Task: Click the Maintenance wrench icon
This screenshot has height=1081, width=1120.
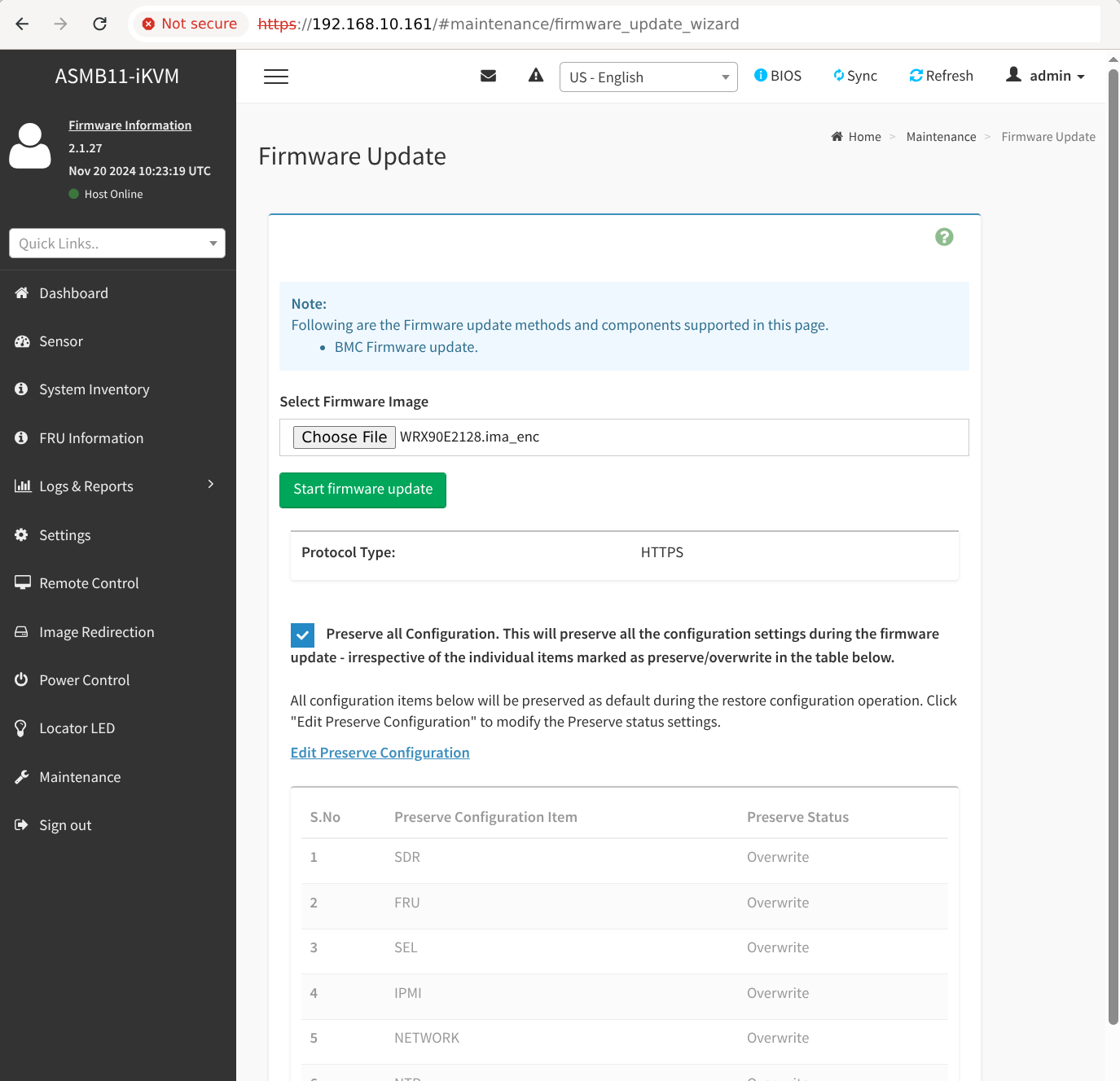Action: tap(22, 776)
